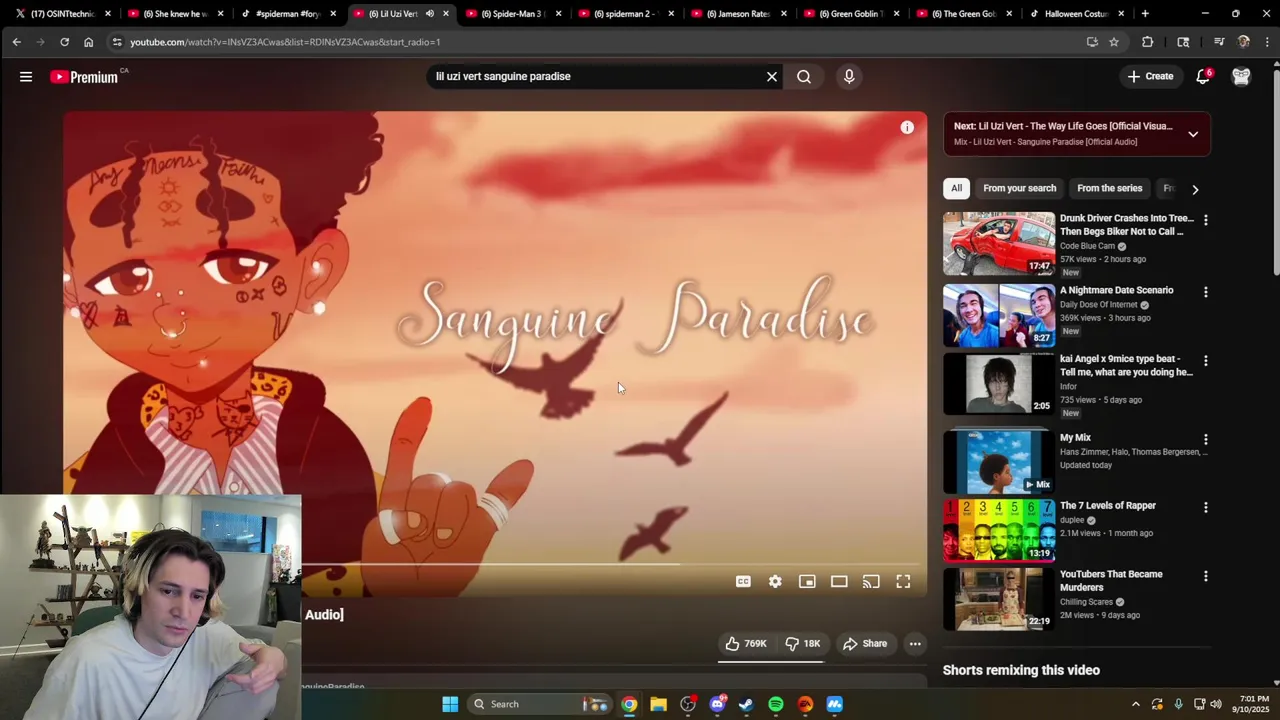
Task: Open the Drunk Driver Crashes thumbnail
Action: coord(999,244)
